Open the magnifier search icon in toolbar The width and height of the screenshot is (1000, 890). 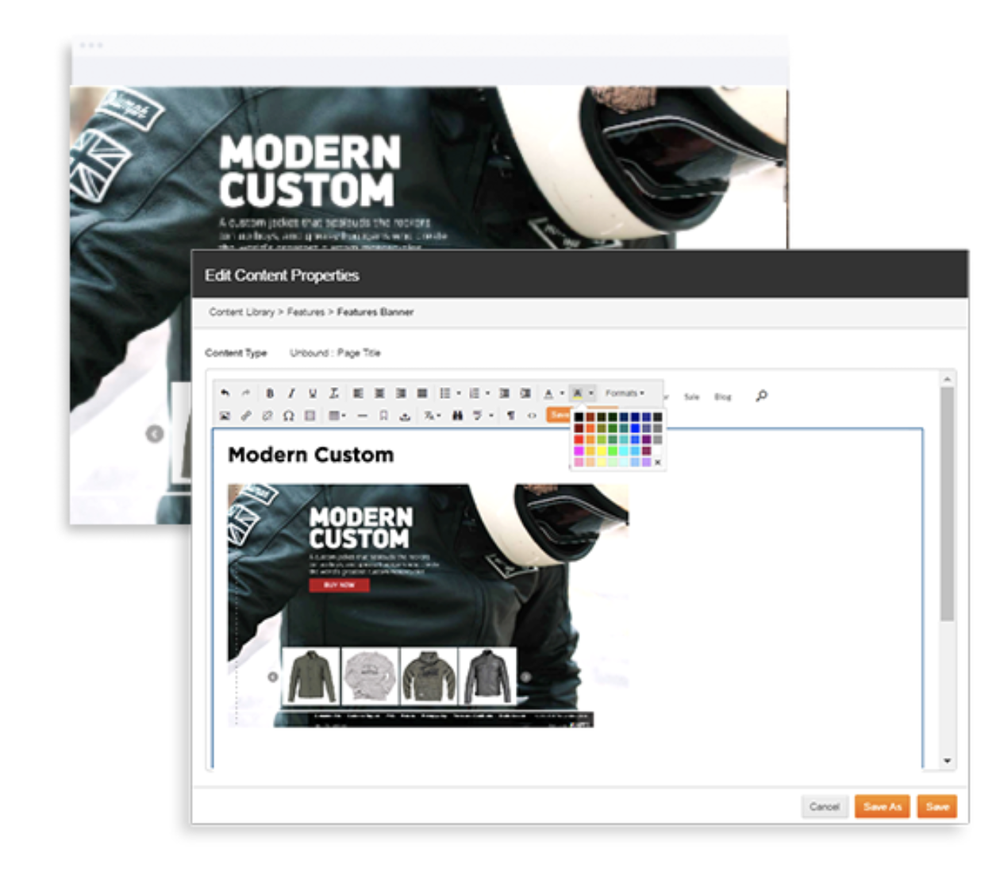(x=761, y=396)
